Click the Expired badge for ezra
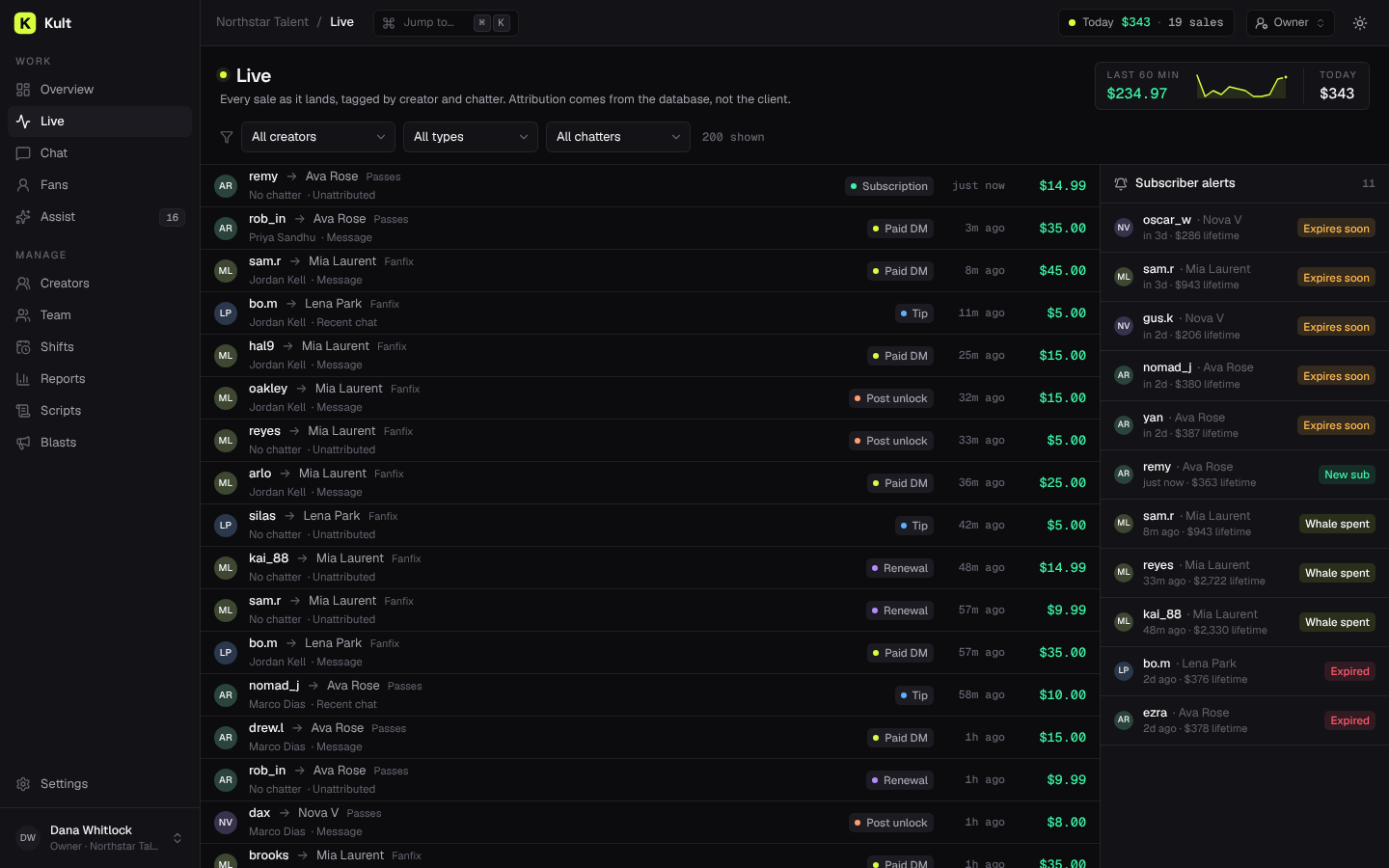The width and height of the screenshot is (1389, 868). pos(1349,720)
